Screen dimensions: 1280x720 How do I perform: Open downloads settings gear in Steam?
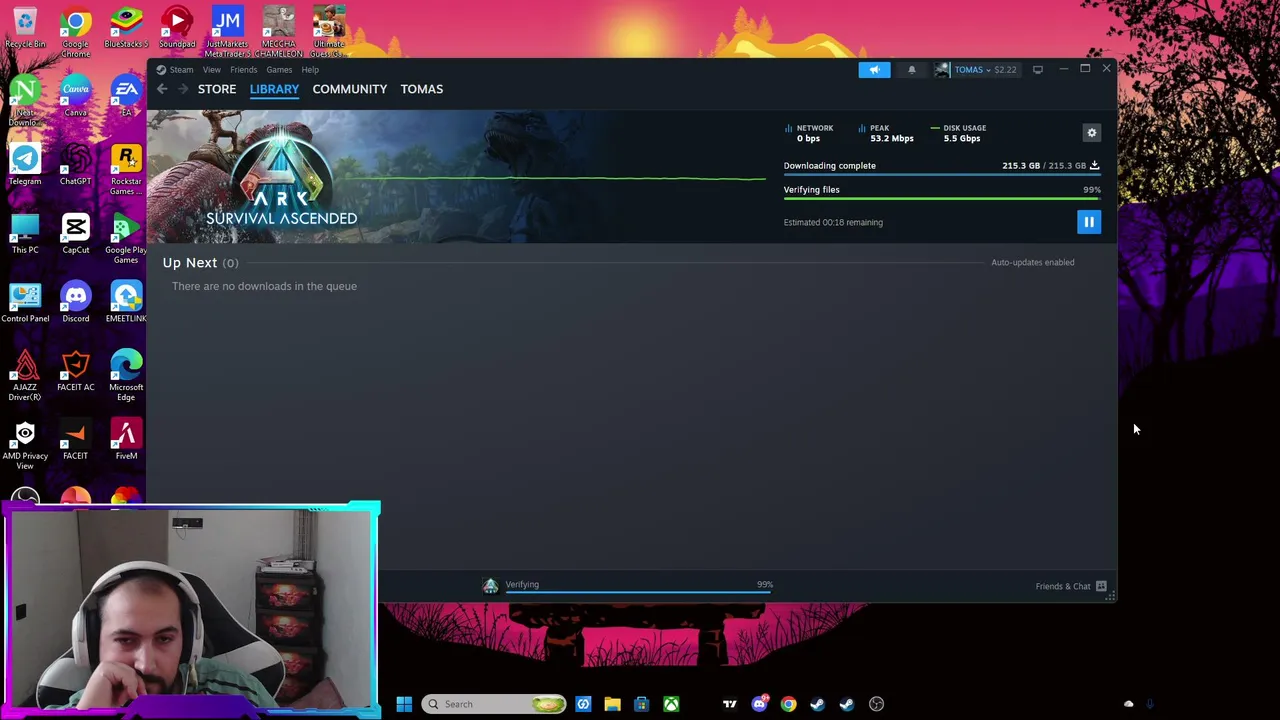coord(1092,132)
